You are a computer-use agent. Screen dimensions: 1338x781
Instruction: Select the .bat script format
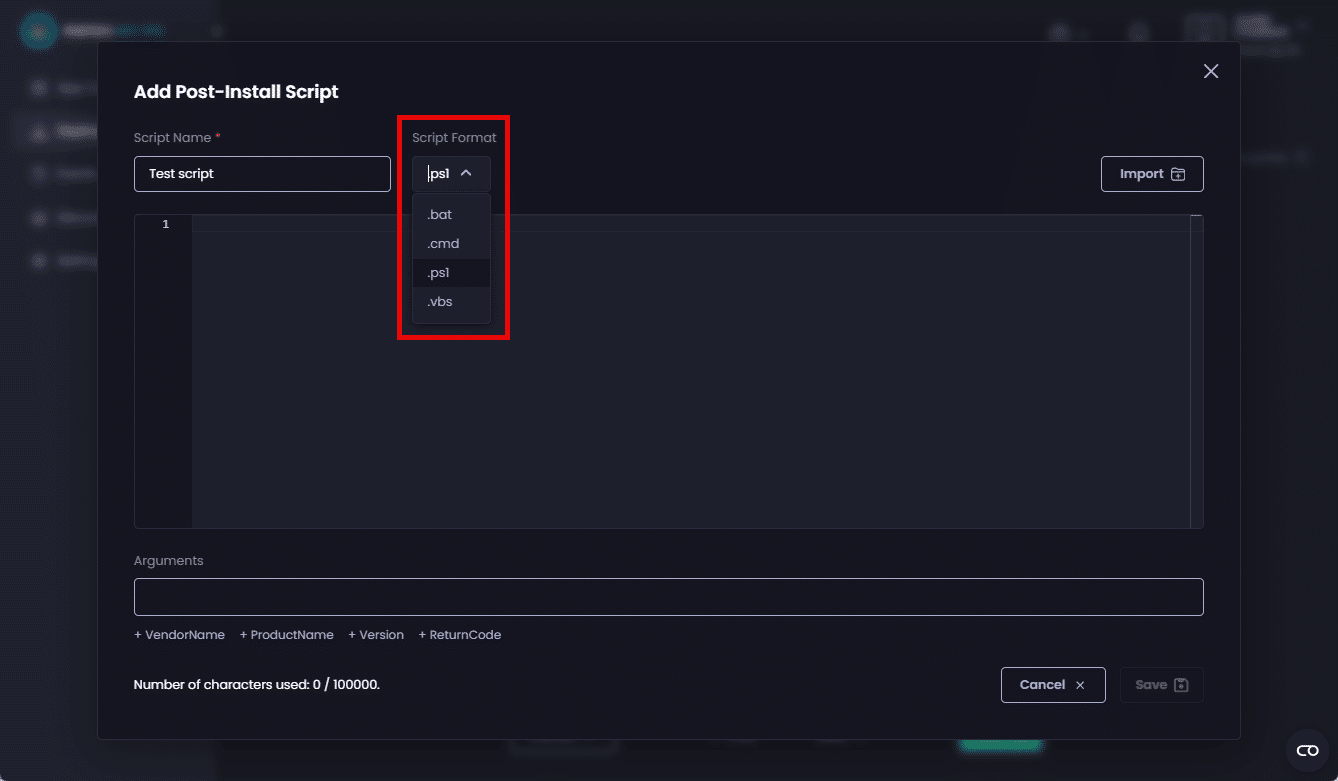pos(440,215)
